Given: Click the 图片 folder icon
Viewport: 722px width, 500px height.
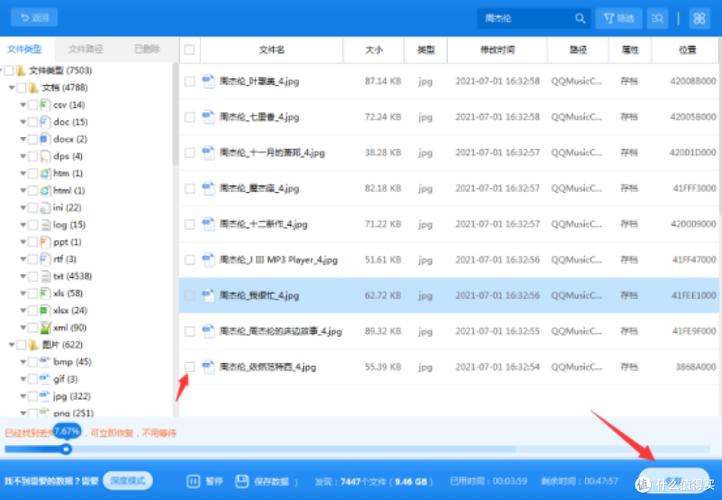Looking at the screenshot, I should pyautogui.click(x=33, y=345).
